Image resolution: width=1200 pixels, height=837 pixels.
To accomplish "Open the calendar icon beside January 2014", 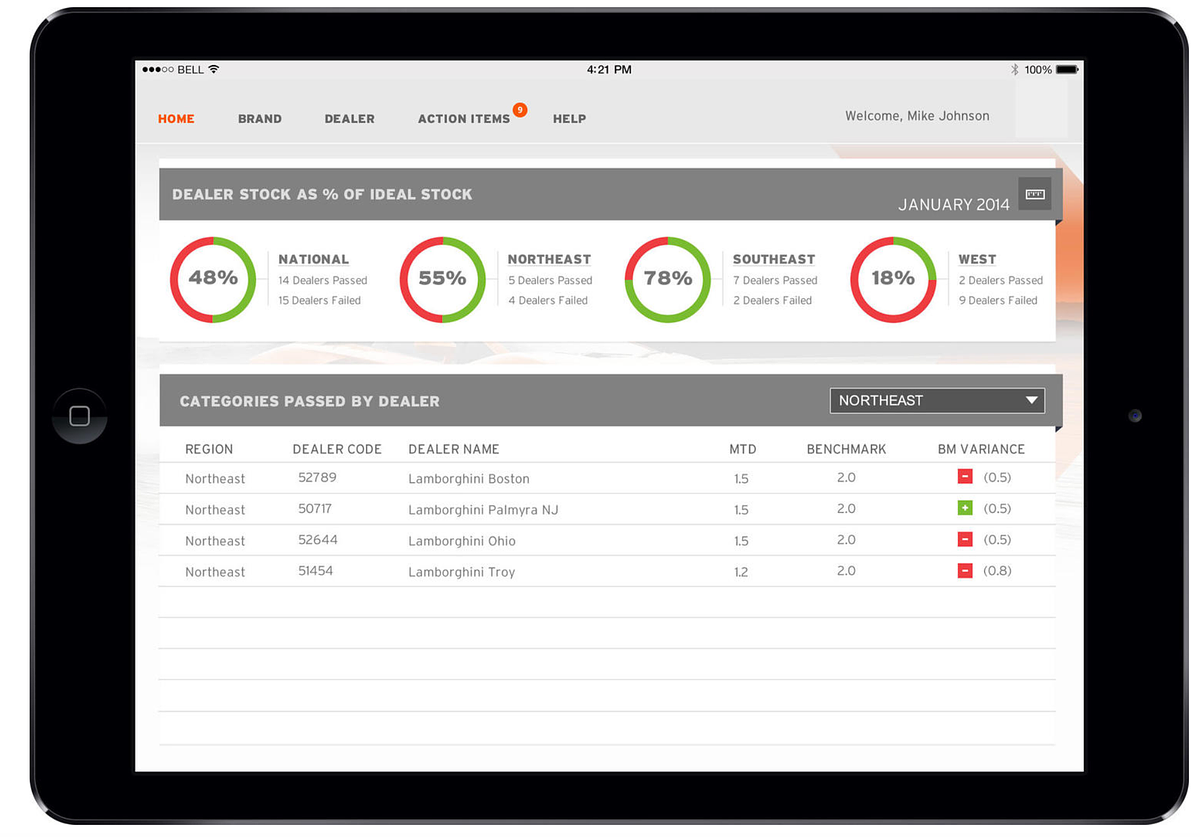I will pyautogui.click(x=1035, y=194).
